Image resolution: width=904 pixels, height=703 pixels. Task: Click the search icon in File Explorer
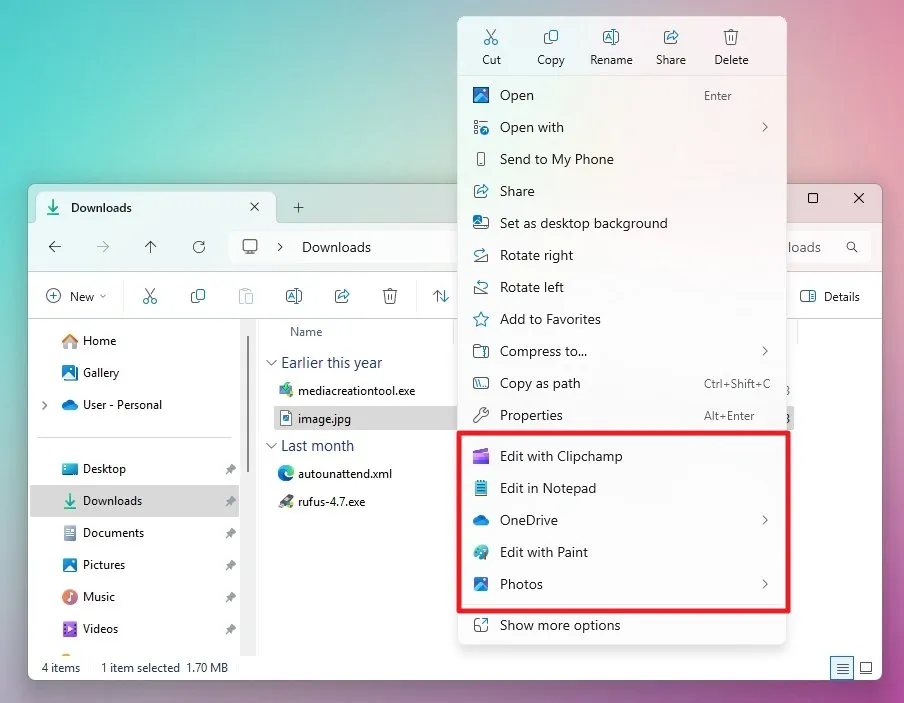853,247
